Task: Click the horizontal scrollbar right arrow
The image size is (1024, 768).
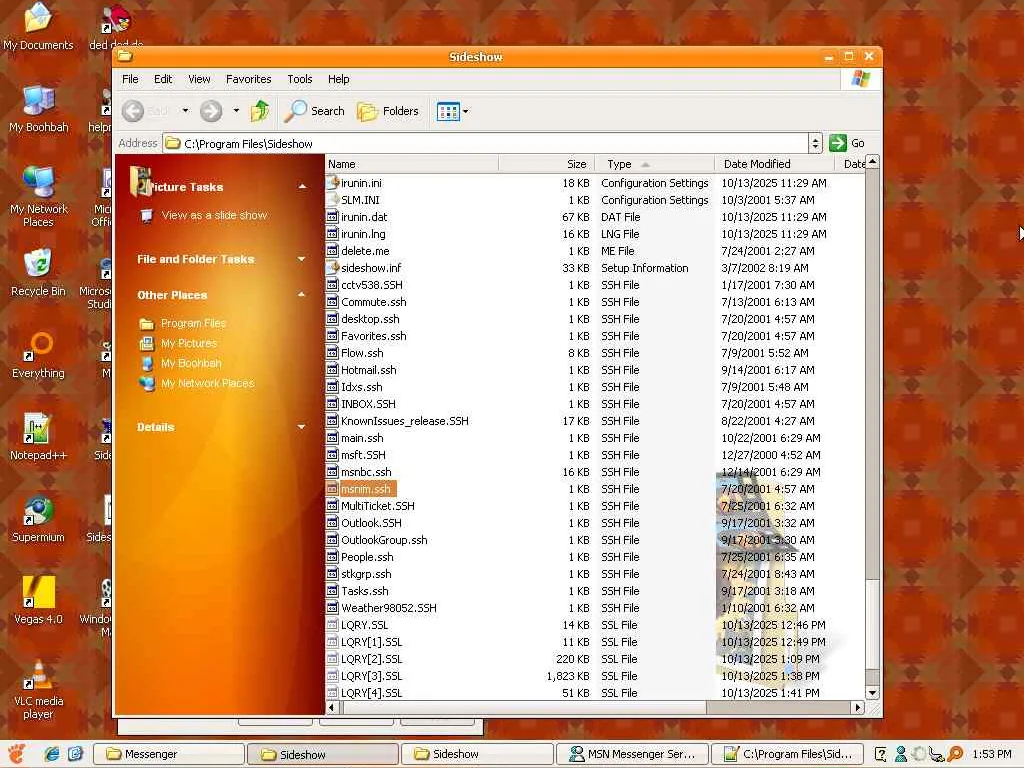Action: 857,707
